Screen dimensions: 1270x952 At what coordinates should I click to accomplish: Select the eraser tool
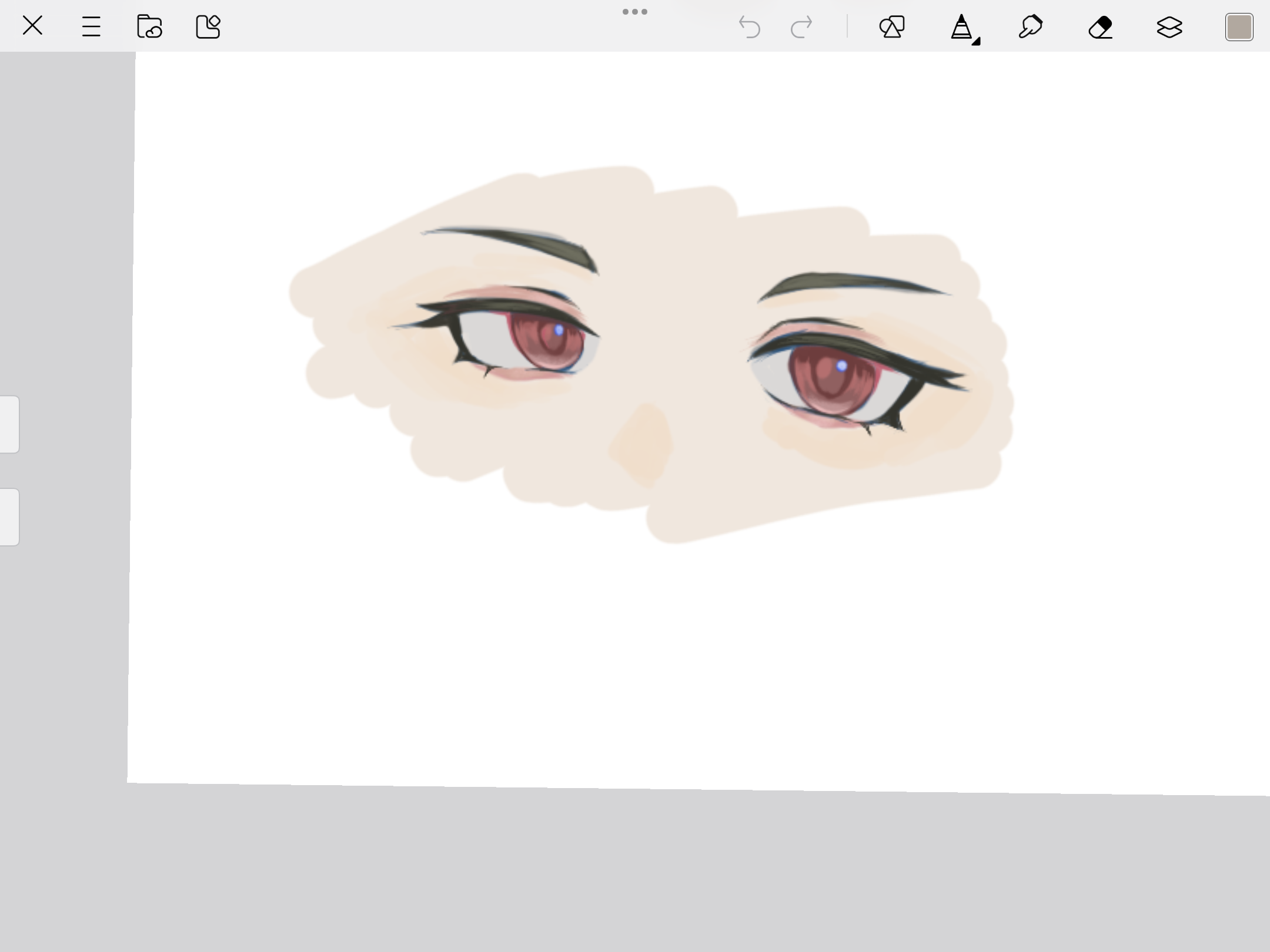(1100, 27)
